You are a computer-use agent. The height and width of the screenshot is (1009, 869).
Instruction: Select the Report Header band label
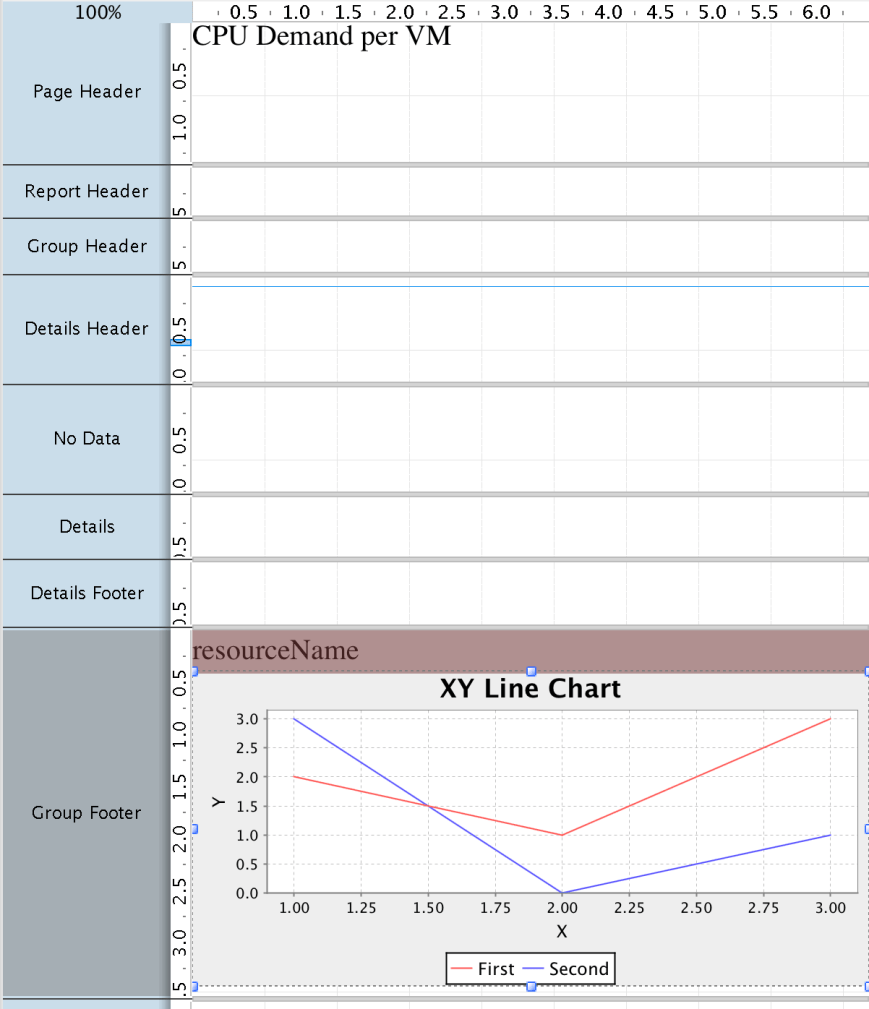[x=87, y=191]
